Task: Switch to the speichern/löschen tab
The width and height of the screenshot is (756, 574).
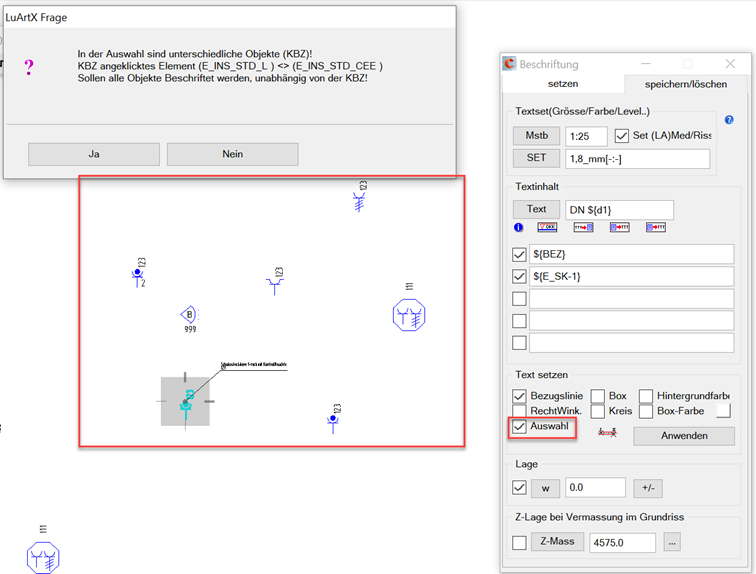Action: pyautogui.click(x=686, y=84)
